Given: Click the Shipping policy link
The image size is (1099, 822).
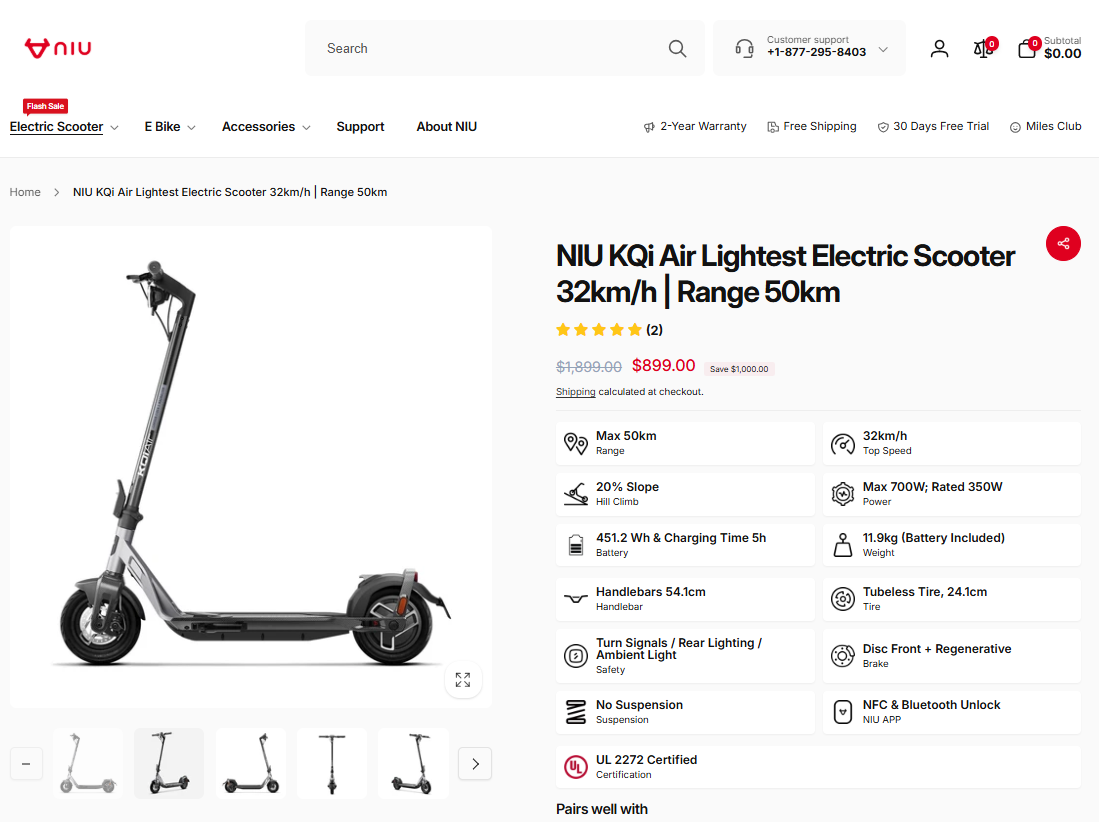Looking at the screenshot, I should coord(575,392).
